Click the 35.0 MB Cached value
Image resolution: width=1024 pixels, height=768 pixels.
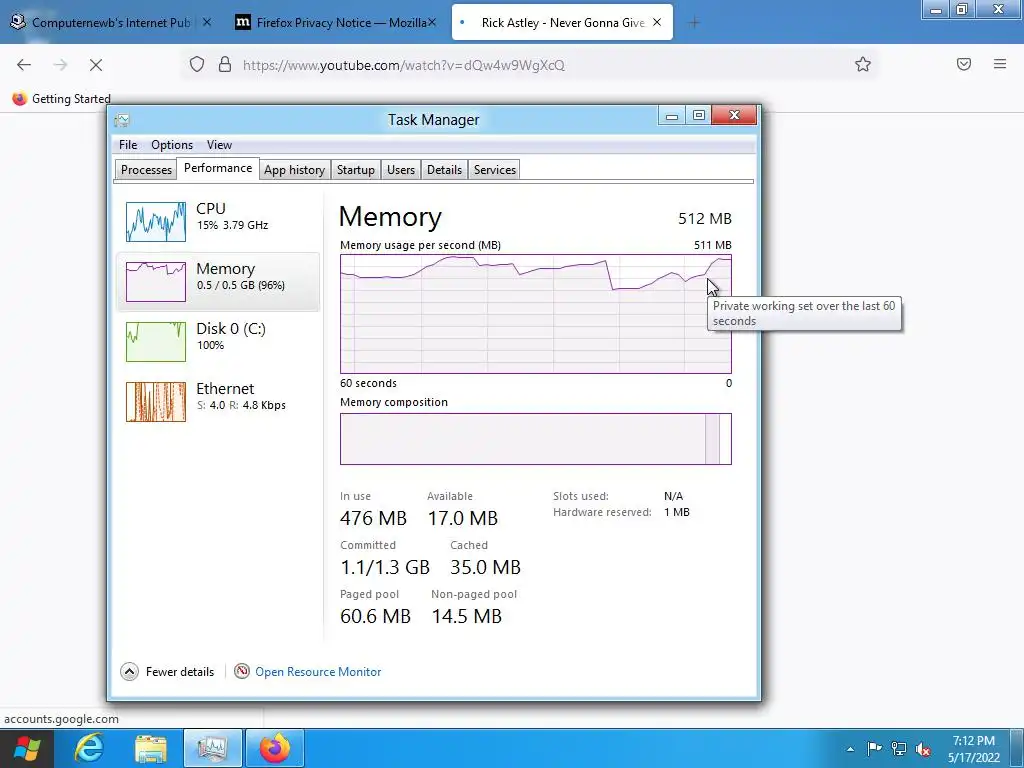coord(485,568)
